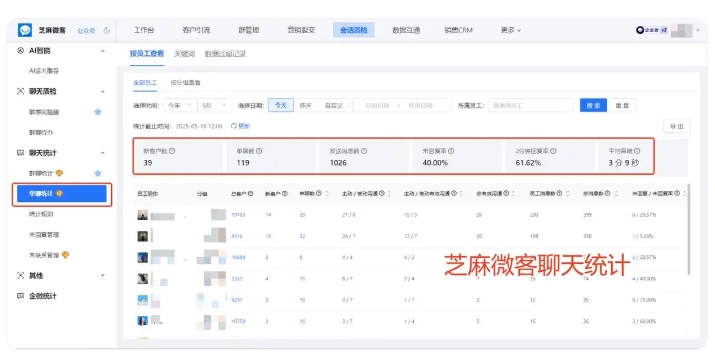The height and width of the screenshot is (361, 715).
Task: Click the 结束日期 date input
Action: pyautogui.click(x=420, y=105)
